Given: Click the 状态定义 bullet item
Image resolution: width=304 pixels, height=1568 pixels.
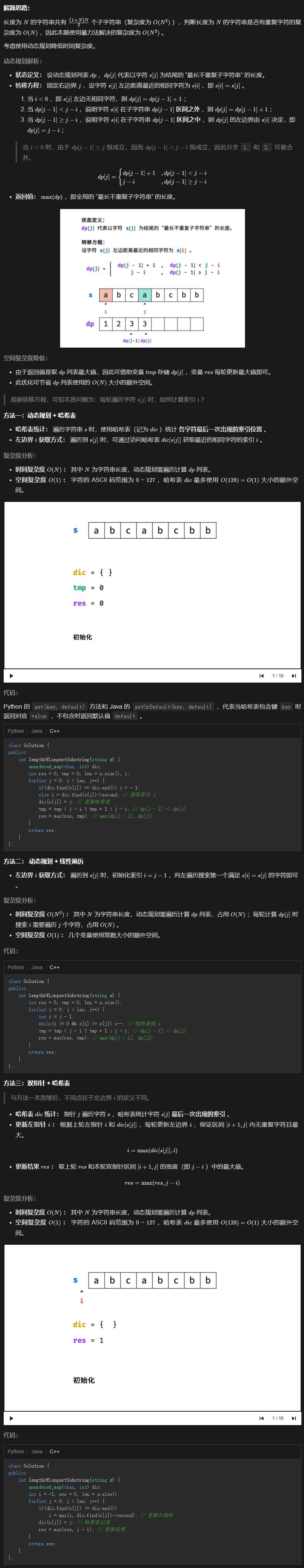Looking at the screenshot, I should (x=140, y=75).
